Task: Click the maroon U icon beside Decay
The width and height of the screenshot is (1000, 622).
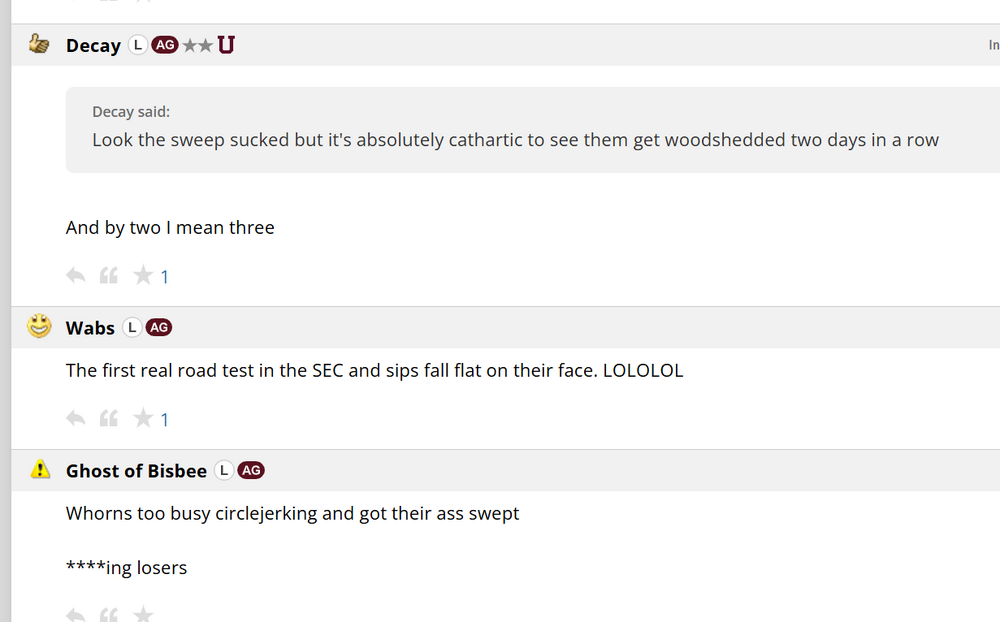Action: click(x=226, y=45)
